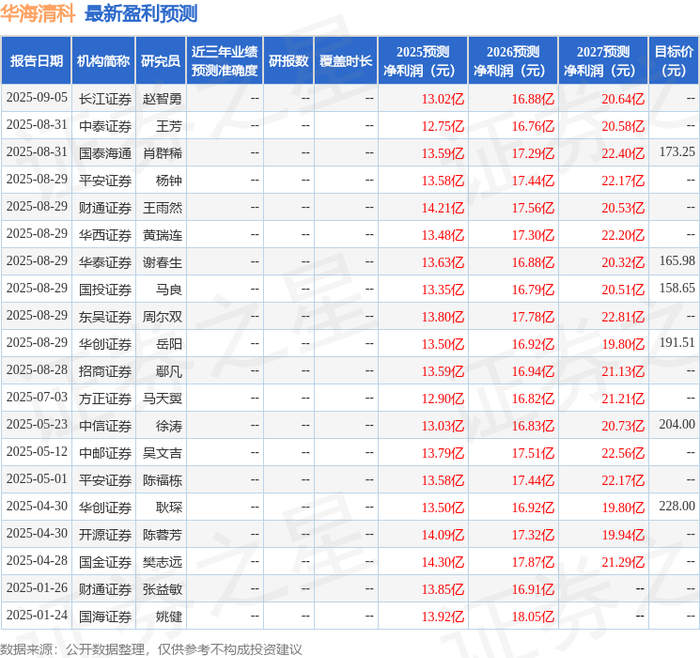Select researcher 张益敏
Screen dimensions: 700x658
[x=162, y=589]
